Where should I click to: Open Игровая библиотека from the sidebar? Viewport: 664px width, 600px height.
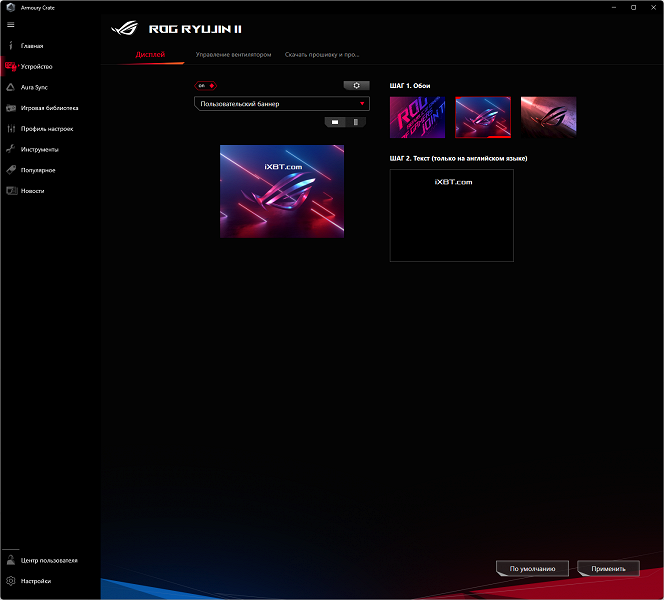pyautogui.click(x=49, y=108)
